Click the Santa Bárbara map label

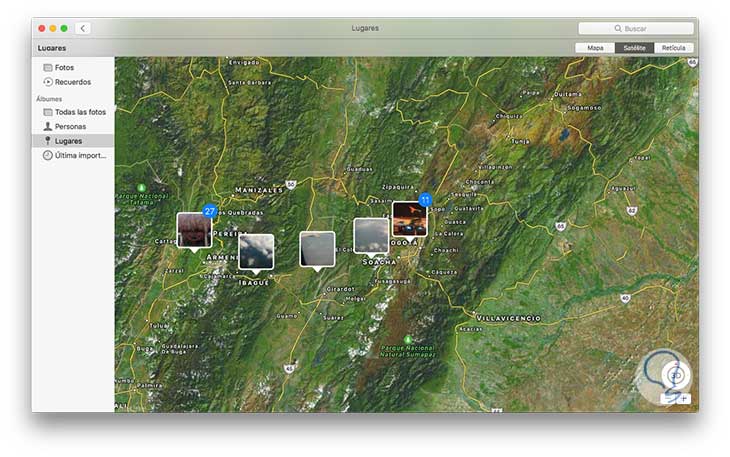250,82
